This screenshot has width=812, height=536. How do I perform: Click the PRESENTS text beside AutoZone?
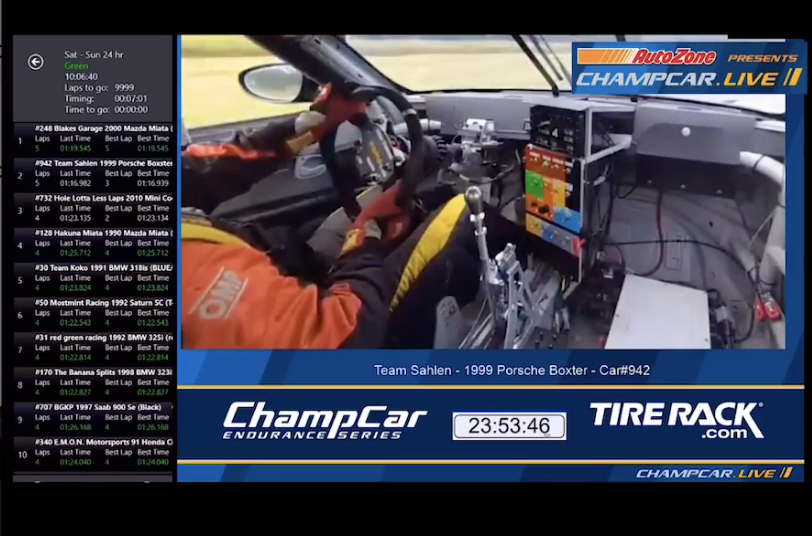(x=762, y=59)
